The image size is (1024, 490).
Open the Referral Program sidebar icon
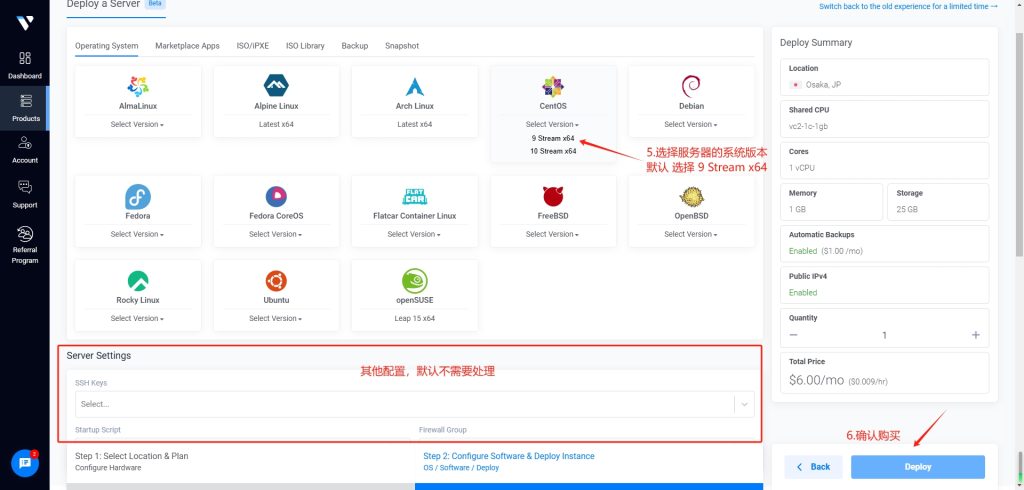click(x=25, y=233)
